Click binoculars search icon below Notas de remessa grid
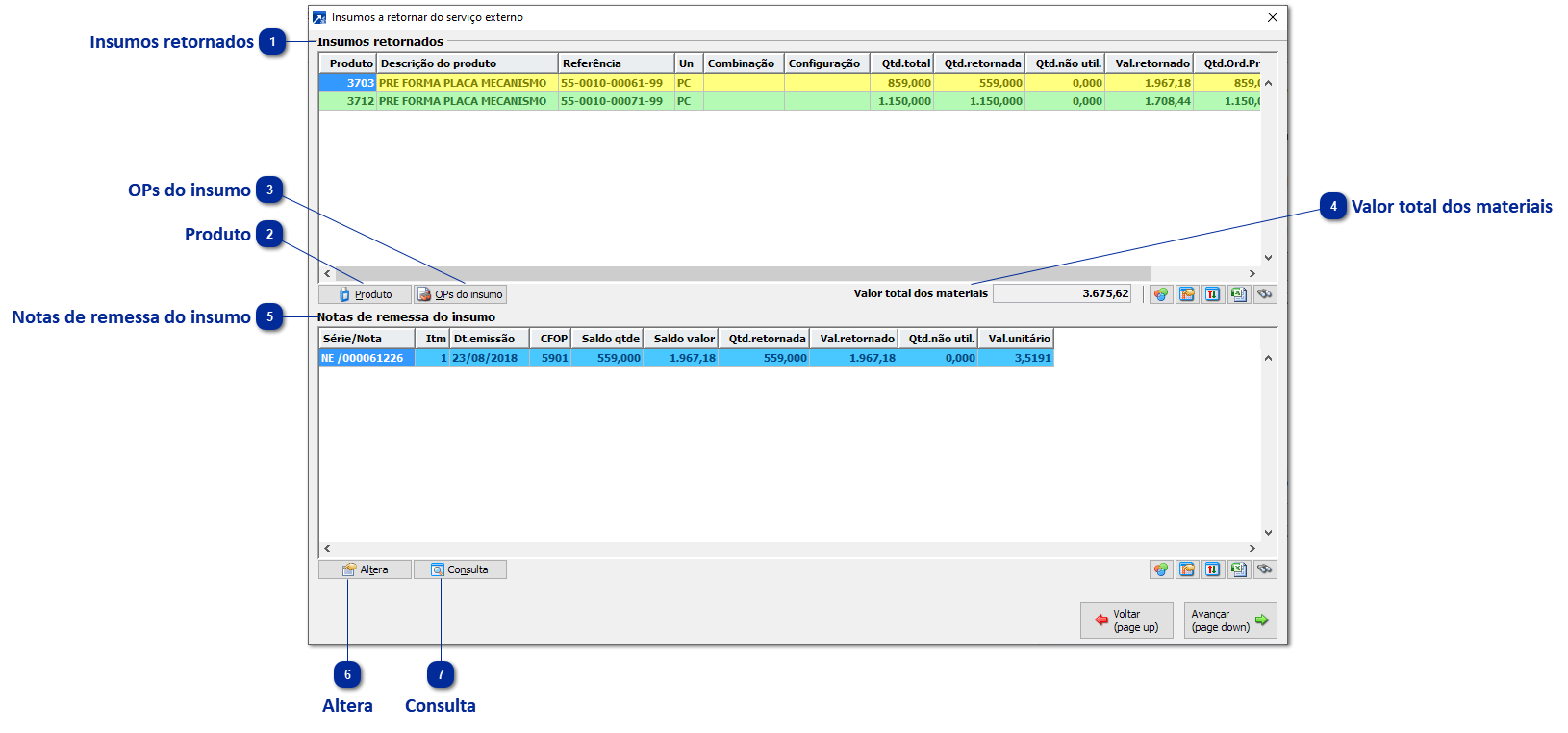 point(1265,569)
